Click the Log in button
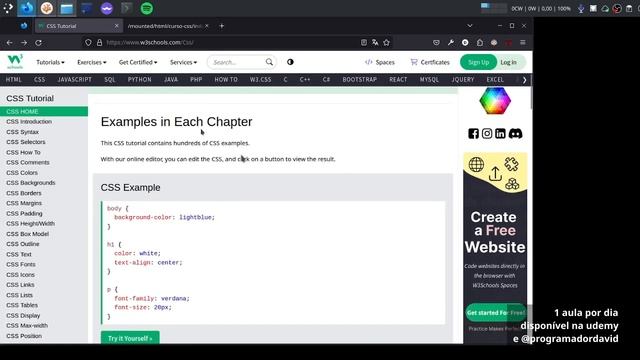 tap(509, 62)
